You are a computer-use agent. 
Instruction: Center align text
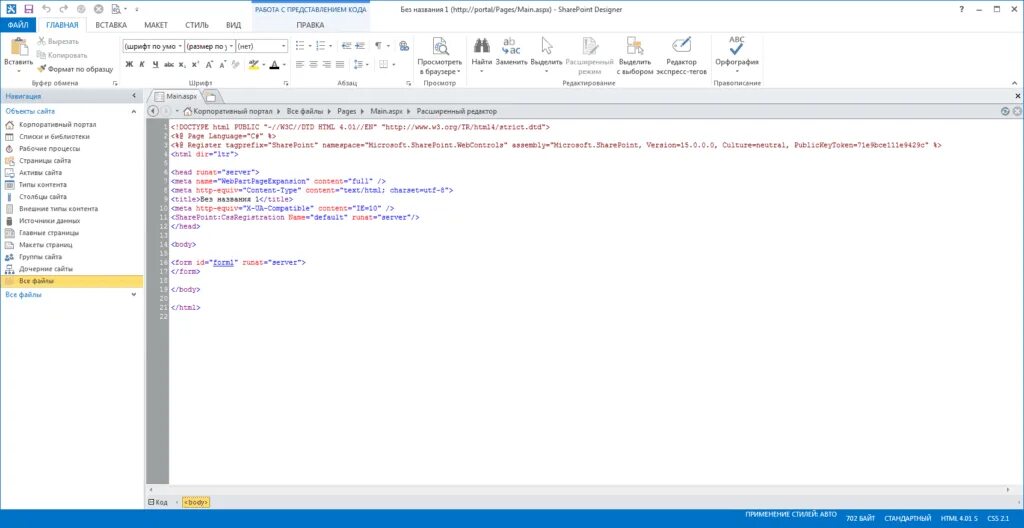tap(313, 64)
